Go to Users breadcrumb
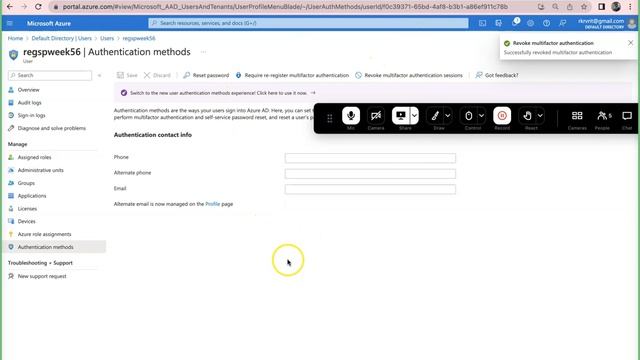 pos(107,38)
